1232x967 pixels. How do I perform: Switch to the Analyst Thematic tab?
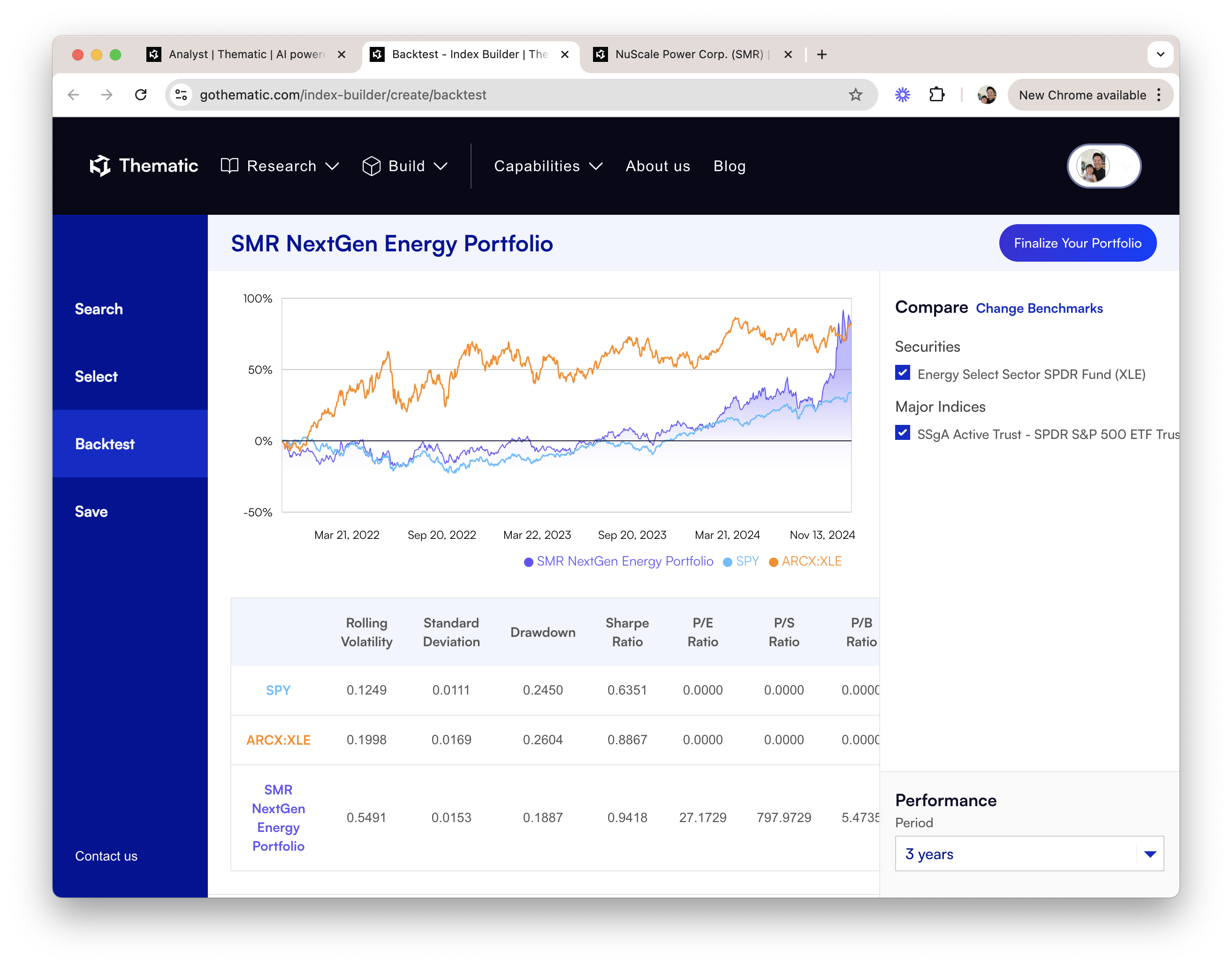coord(247,54)
